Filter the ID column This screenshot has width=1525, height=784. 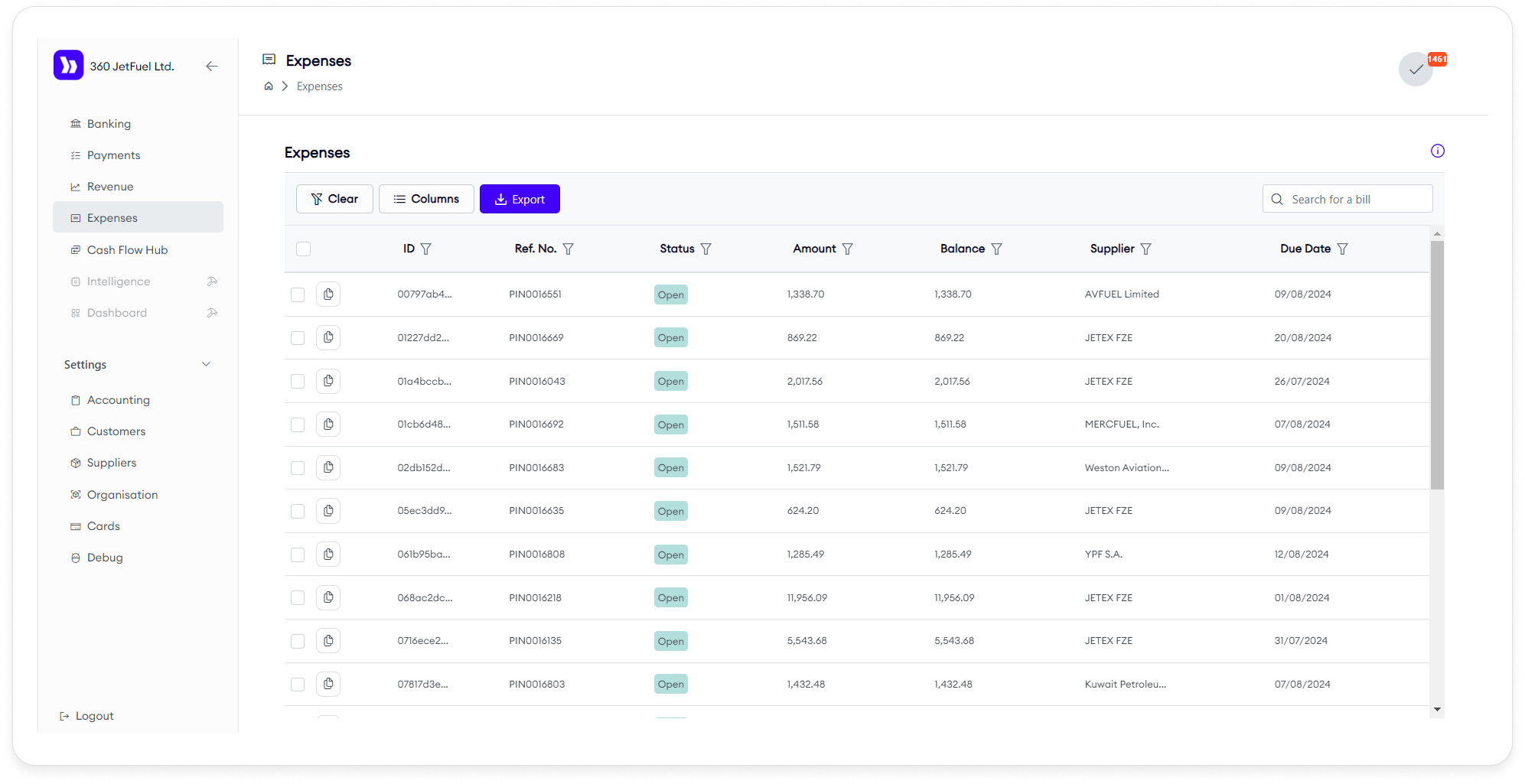pyautogui.click(x=426, y=249)
